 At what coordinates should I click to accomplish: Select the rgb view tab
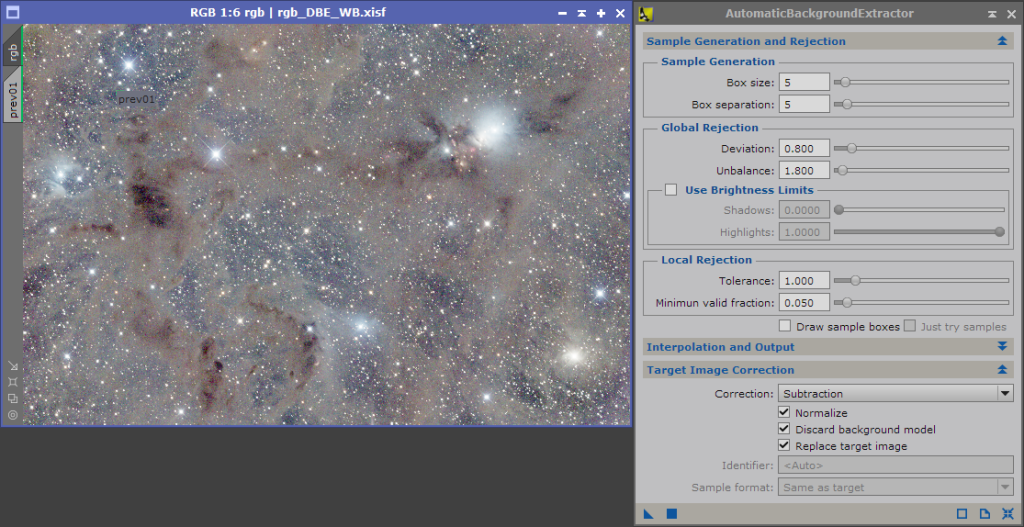(14, 53)
